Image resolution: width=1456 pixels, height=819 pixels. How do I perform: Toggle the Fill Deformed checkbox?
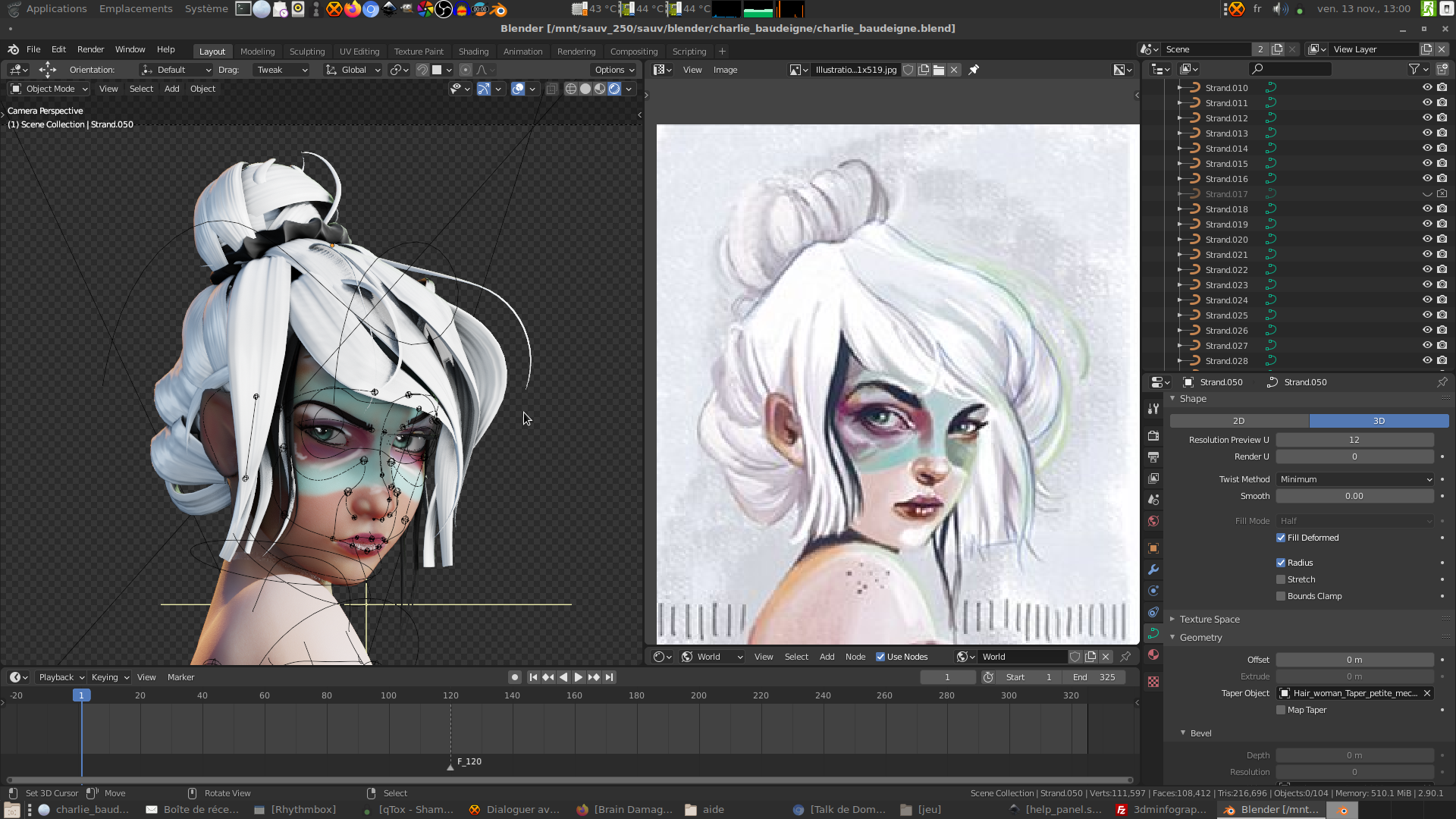pyautogui.click(x=1281, y=538)
